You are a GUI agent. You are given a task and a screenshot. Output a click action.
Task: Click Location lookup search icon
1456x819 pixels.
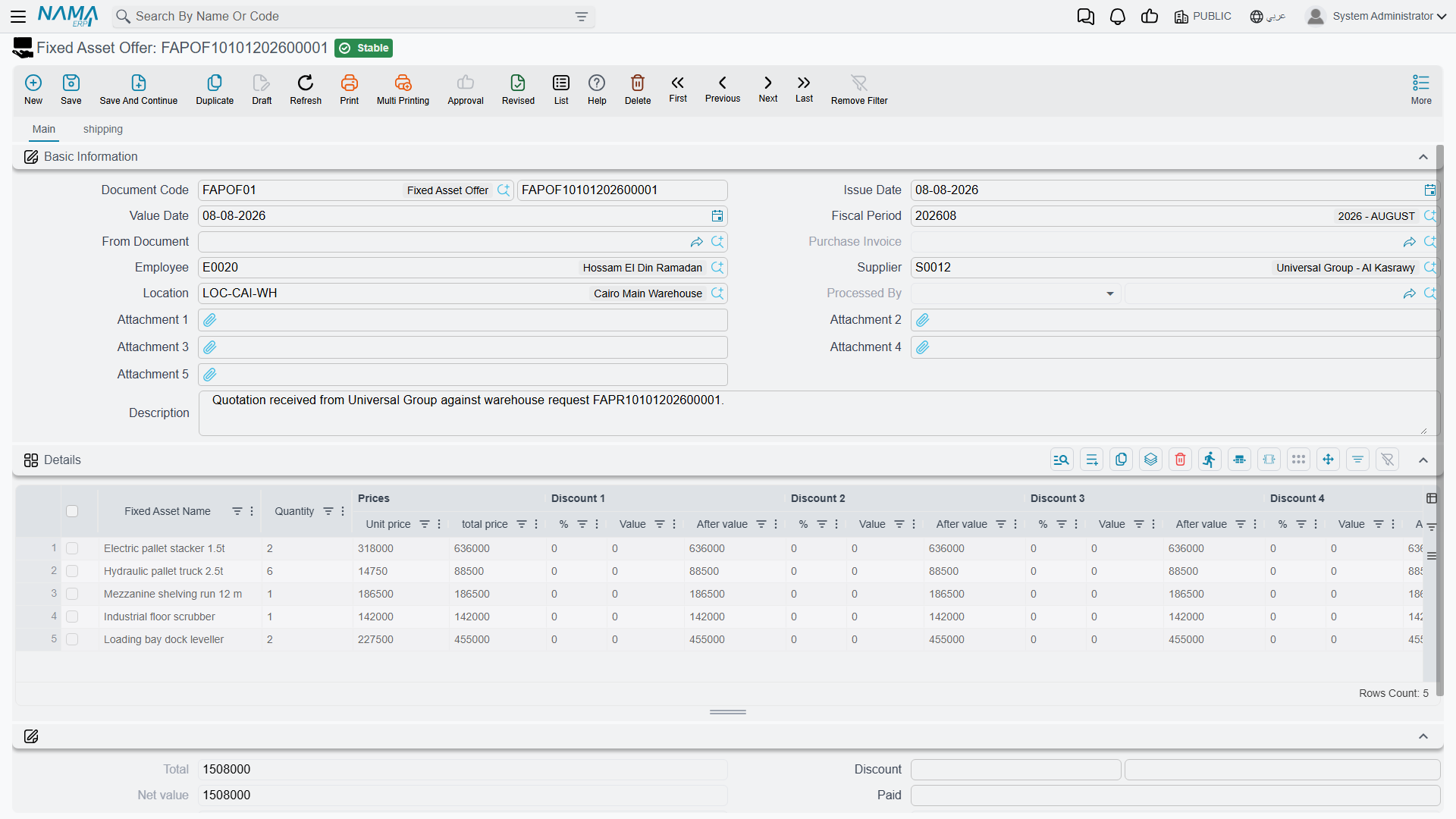point(717,293)
